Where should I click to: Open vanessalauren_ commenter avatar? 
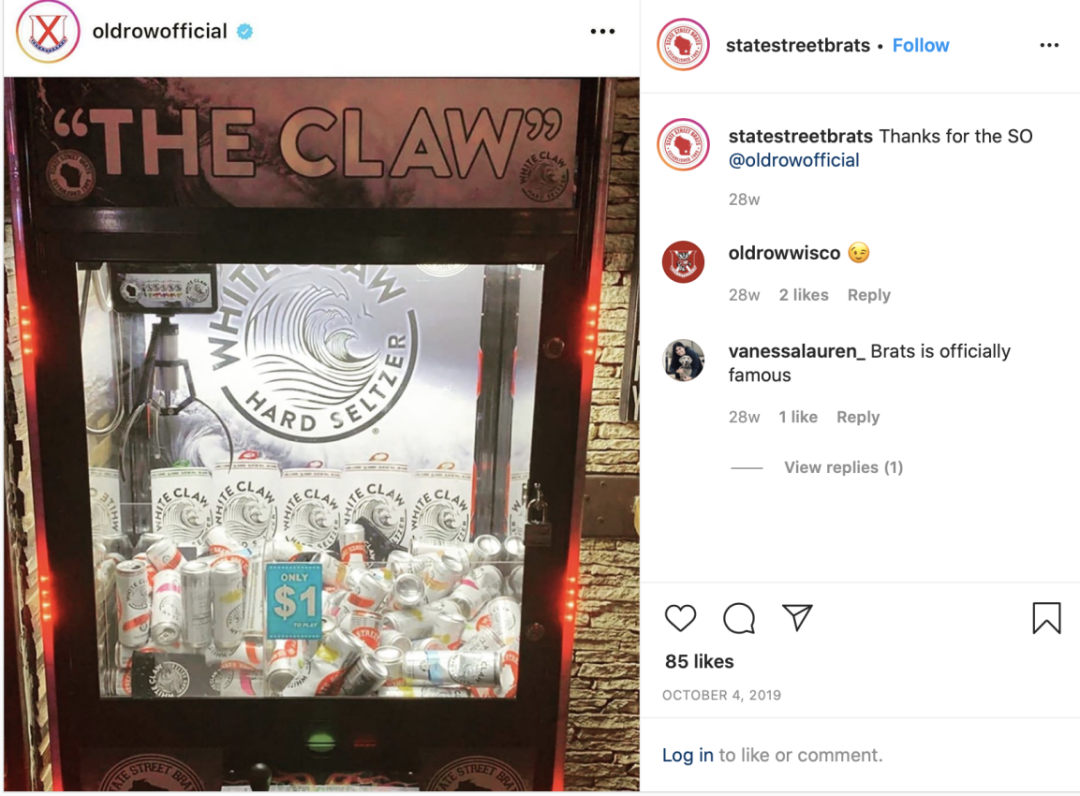point(683,360)
